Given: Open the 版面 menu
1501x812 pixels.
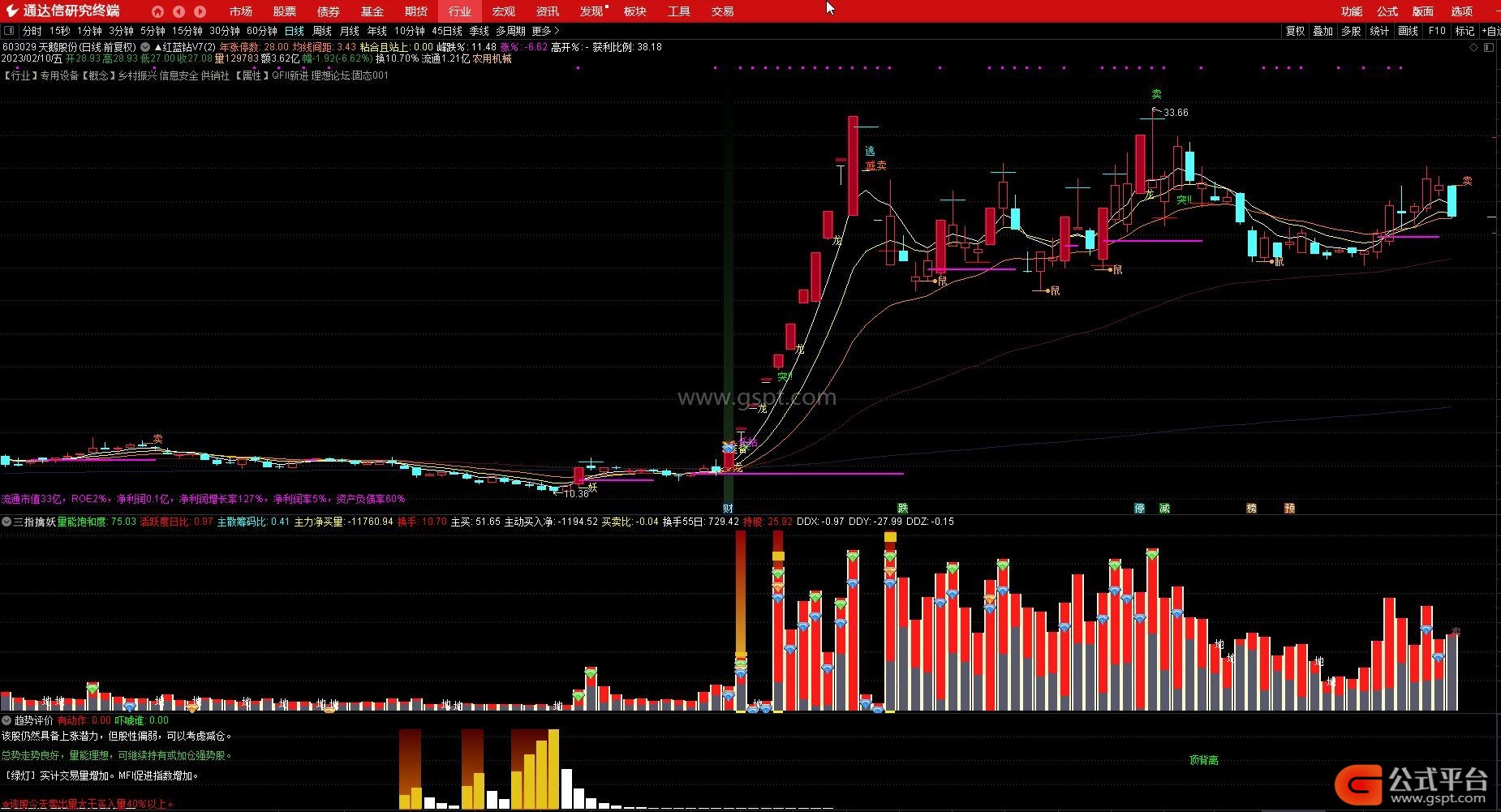Looking at the screenshot, I should pyautogui.click(x=1423, y=11).
